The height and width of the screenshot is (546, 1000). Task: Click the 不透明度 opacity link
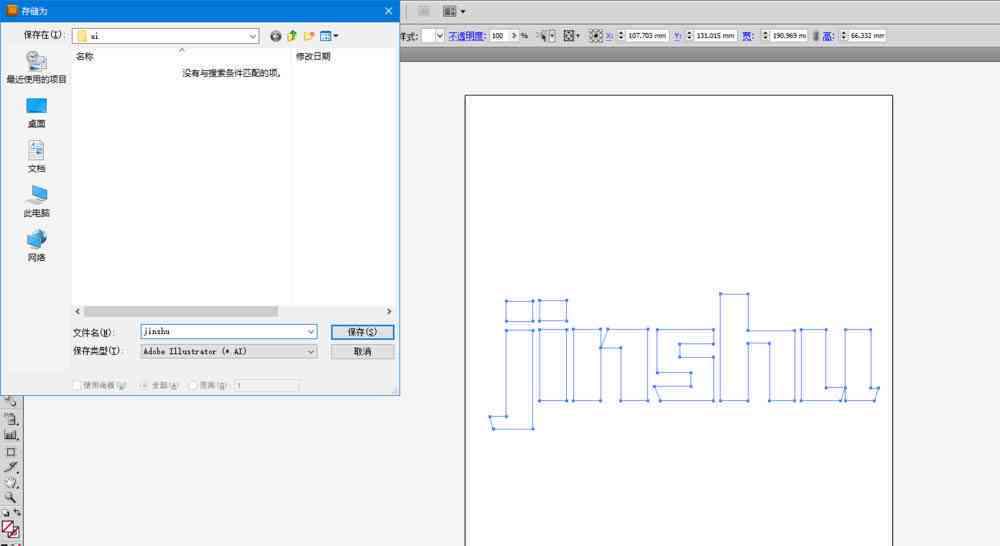tap(467, 36)
